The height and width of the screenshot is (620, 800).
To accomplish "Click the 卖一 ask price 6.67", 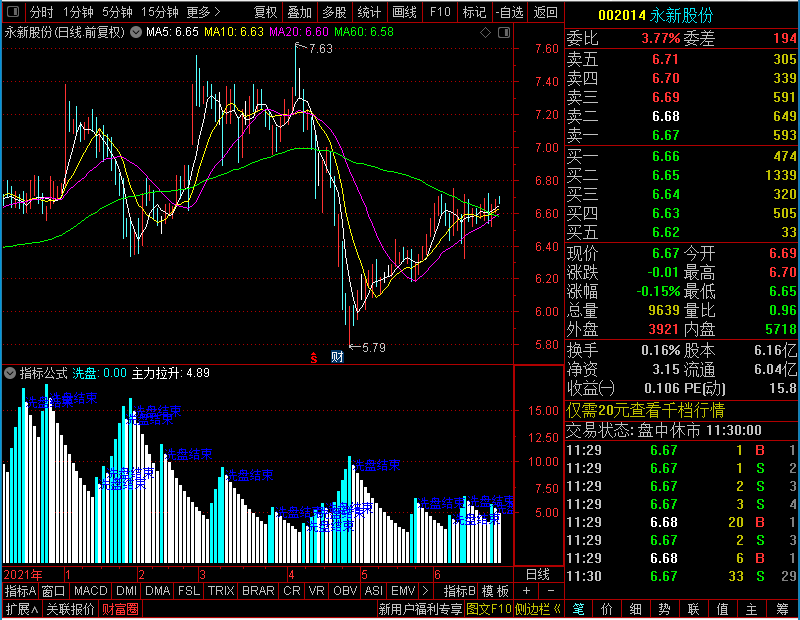I will (666, 135).
